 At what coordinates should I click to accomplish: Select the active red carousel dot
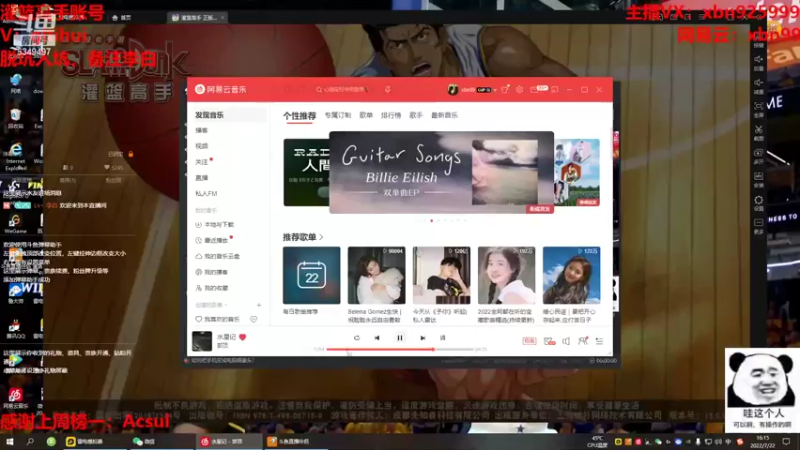tap(432, 221)
